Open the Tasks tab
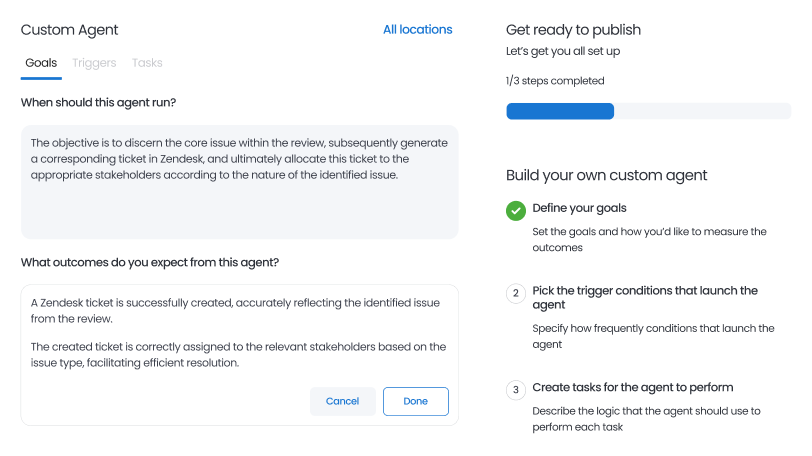The image size is (812, 456). point(147,63)
